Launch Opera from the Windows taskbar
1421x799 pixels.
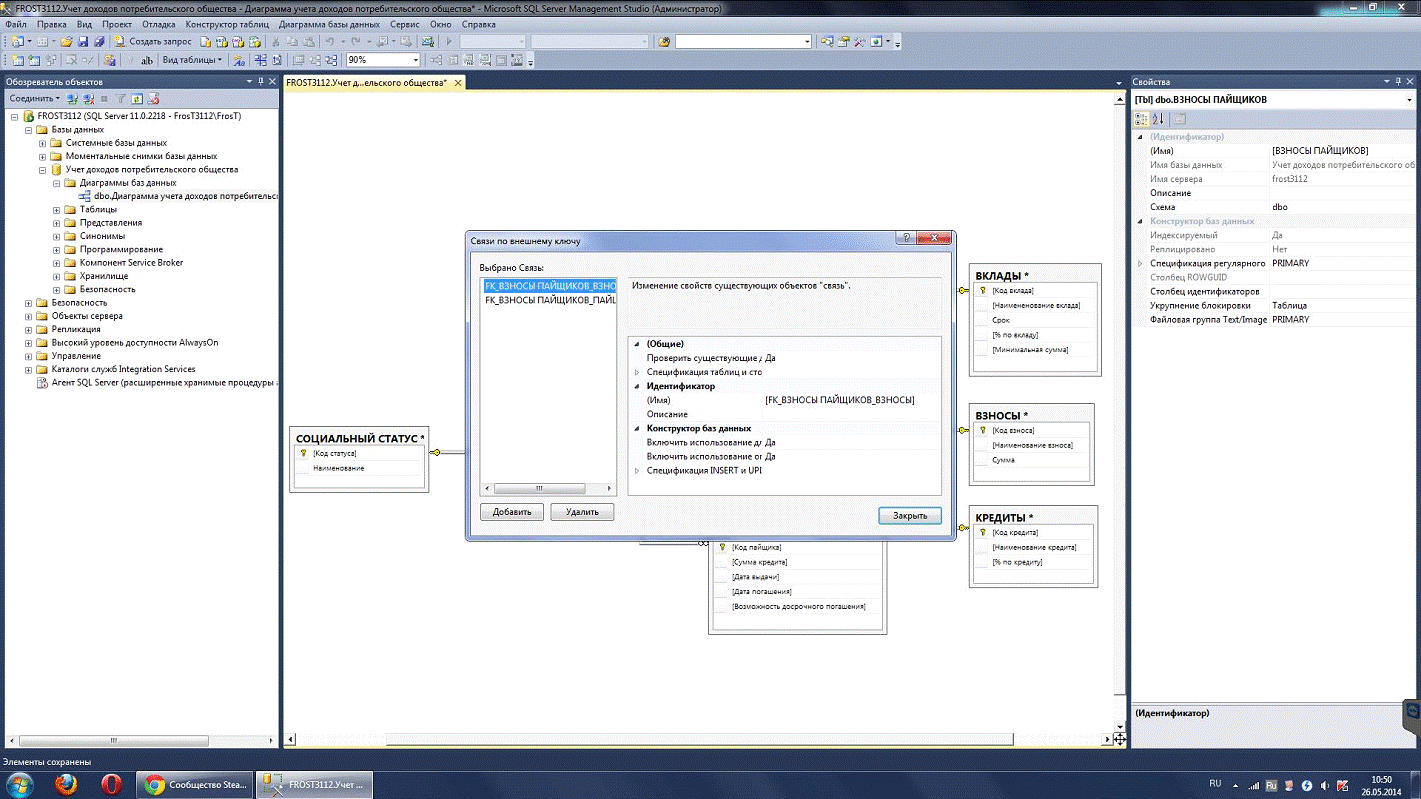coord(111,784)
